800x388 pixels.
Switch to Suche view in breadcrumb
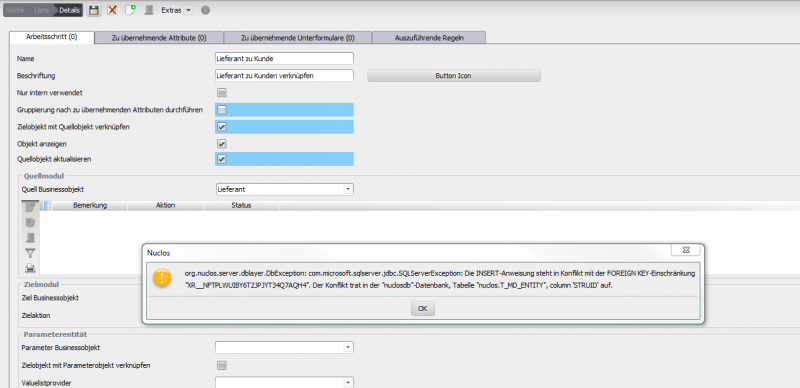click(x=15, y=10)
